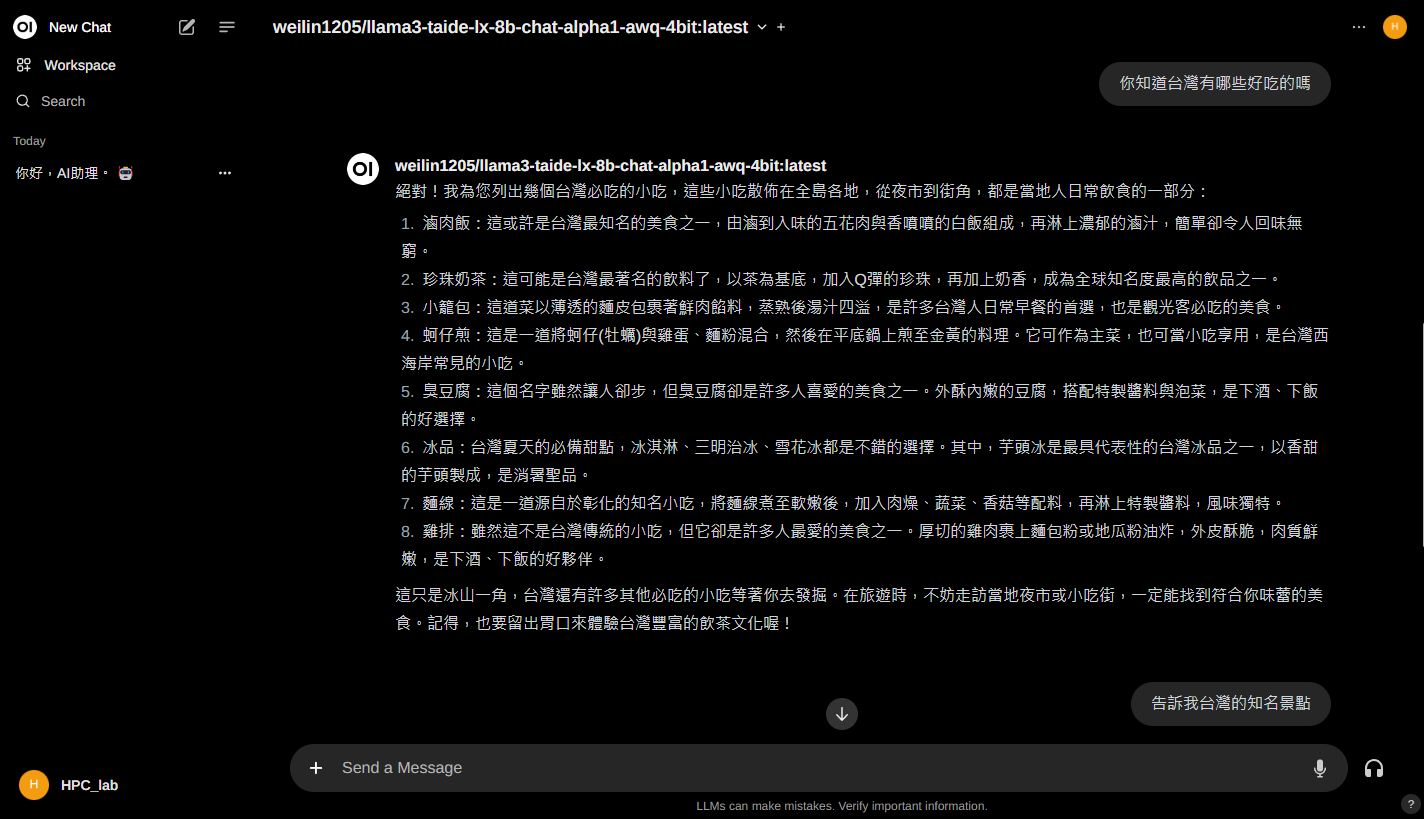Focus the Send a Message input field

(x=820, y=768)
